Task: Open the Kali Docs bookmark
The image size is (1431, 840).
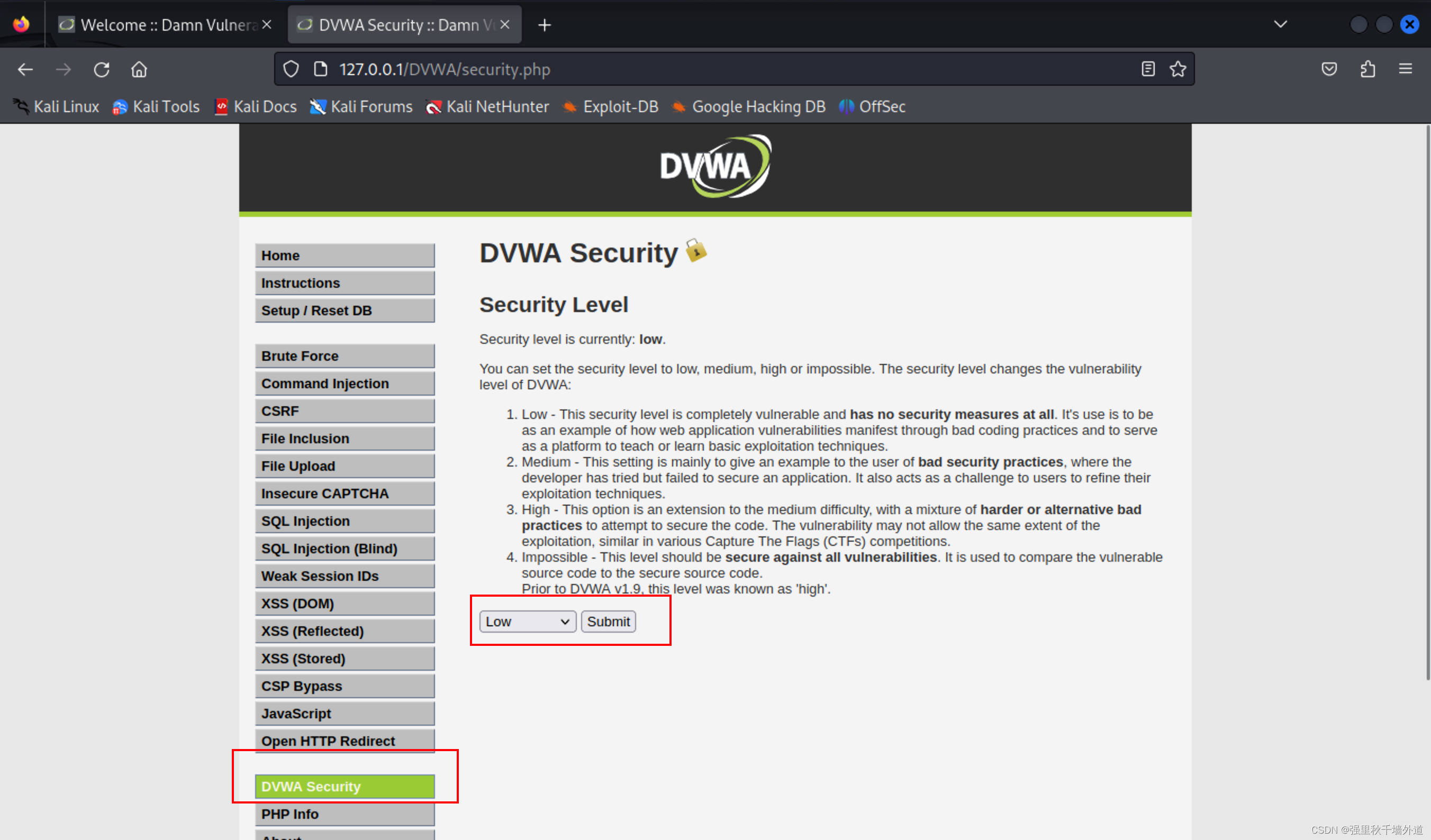Action: 256,107
